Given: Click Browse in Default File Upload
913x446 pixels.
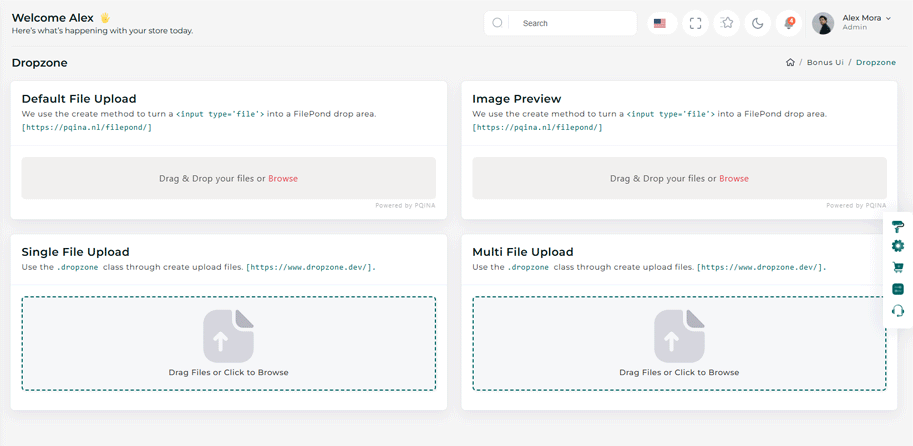Looking at the screenshot, I should point(283,179).
